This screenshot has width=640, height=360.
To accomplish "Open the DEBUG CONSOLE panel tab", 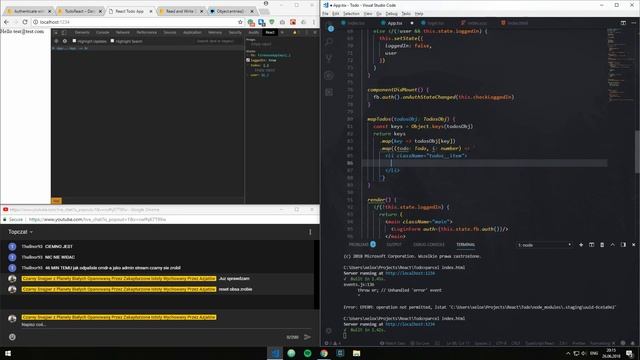I will pyautogui.click(x=429, y=244).
